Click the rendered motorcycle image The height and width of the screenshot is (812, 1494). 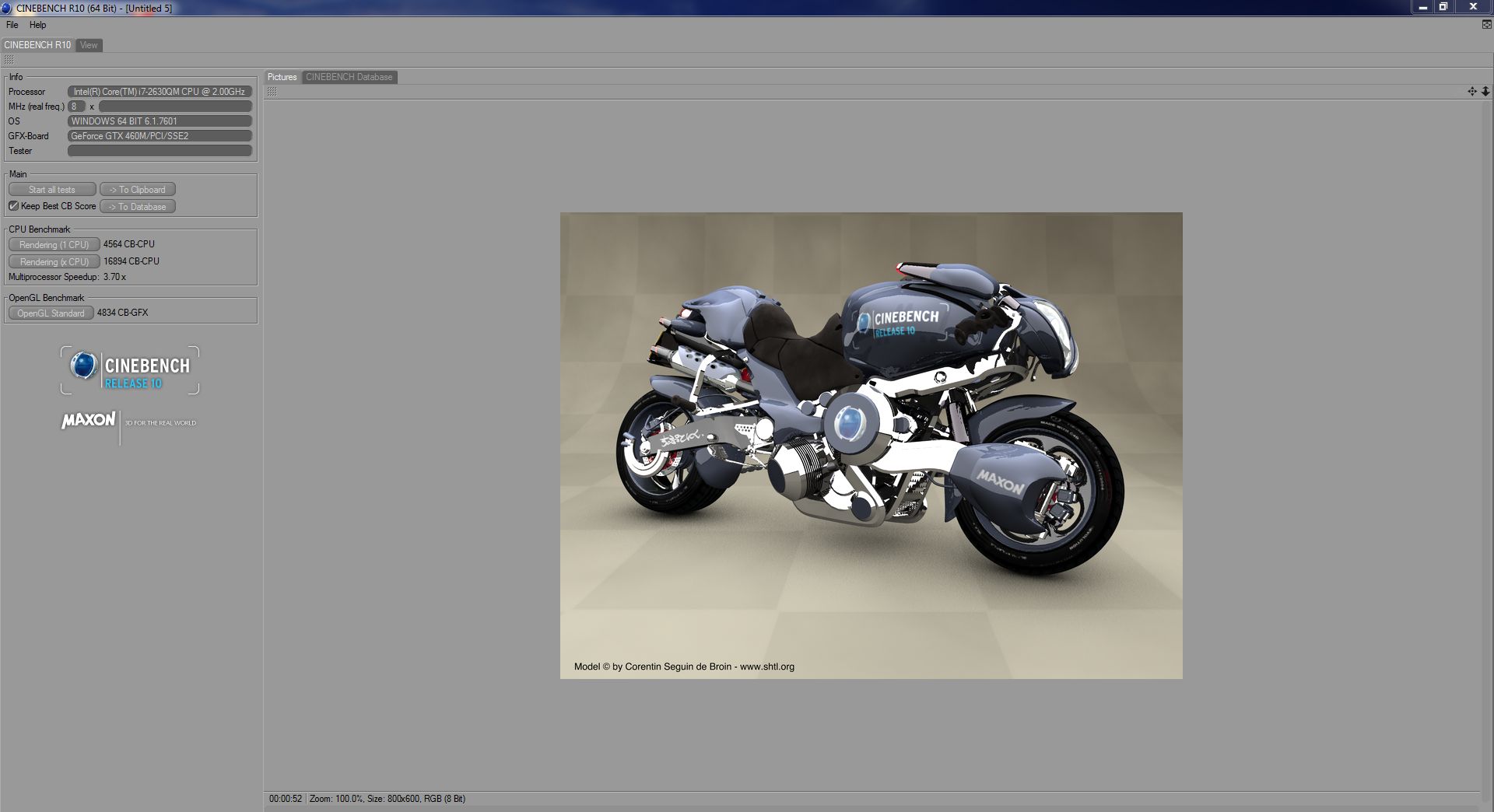[871, 446]
